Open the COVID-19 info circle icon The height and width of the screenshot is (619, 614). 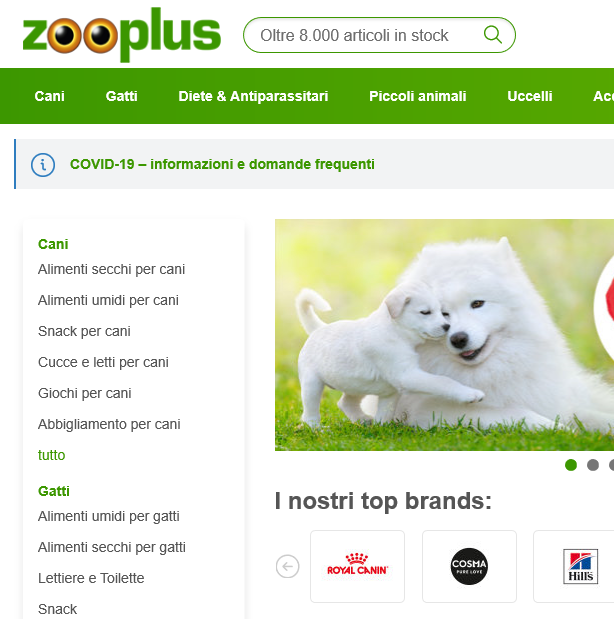(43, 165)
